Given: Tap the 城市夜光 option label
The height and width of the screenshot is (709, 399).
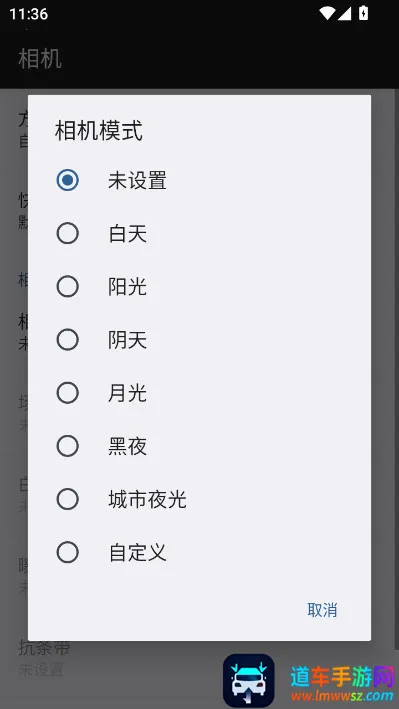Looking at the screenshot, I should pos(147,500).
